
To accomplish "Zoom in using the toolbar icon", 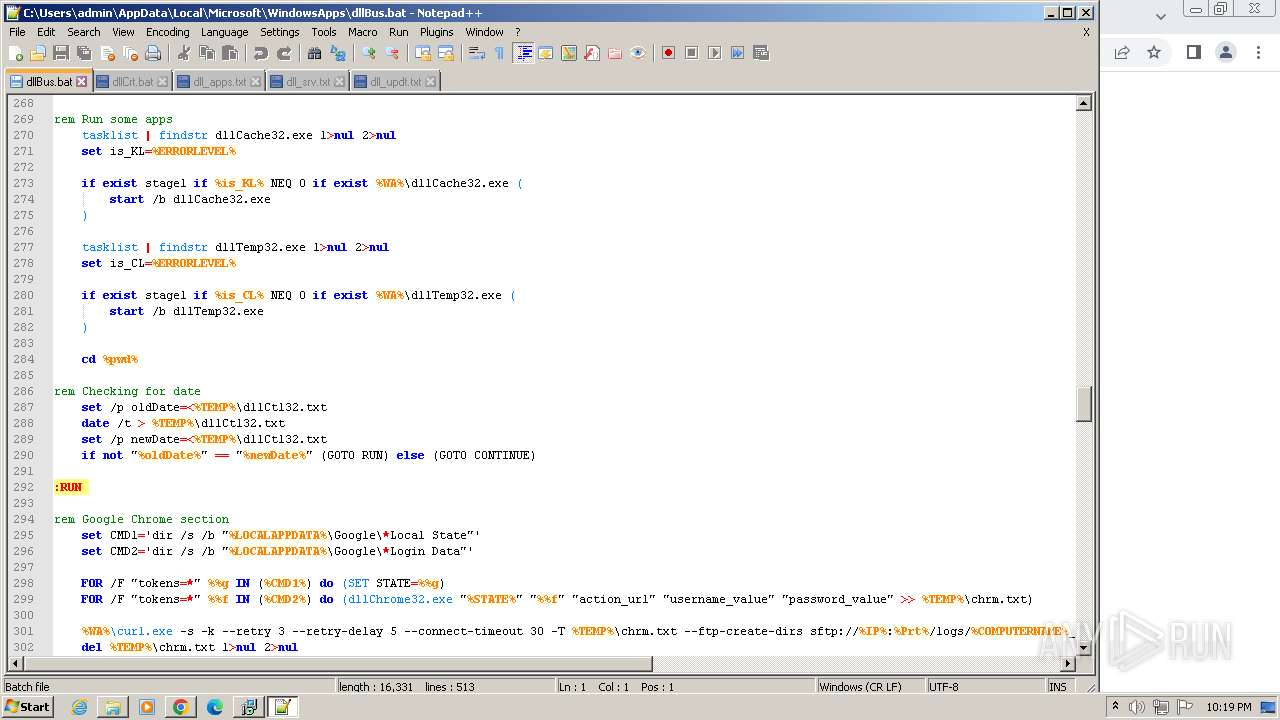I will click(369, 53).
